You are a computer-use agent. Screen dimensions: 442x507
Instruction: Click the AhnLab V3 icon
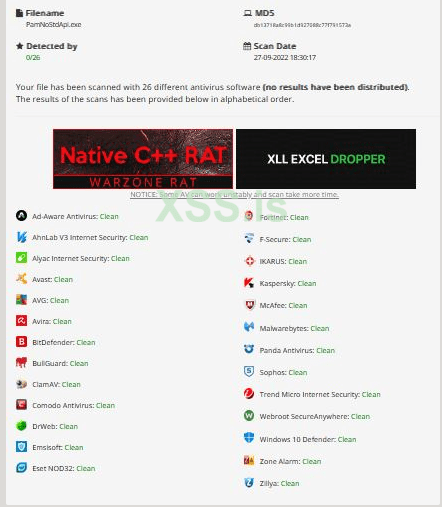pos(21,237)
